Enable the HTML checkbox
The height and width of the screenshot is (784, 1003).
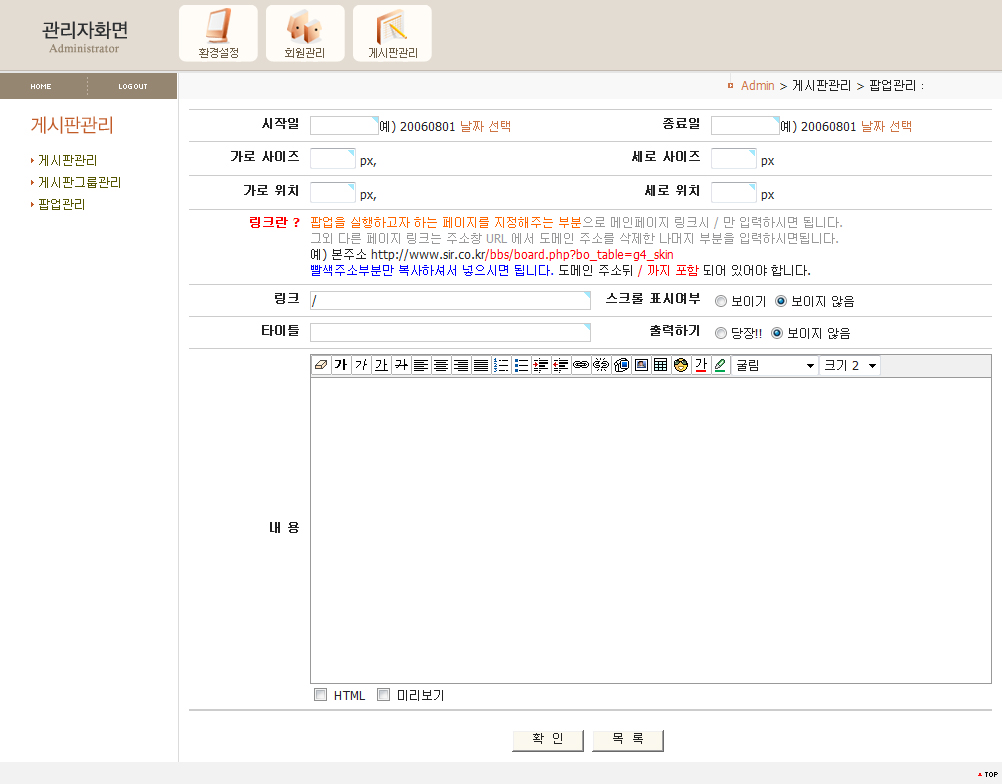coord(321,695)
